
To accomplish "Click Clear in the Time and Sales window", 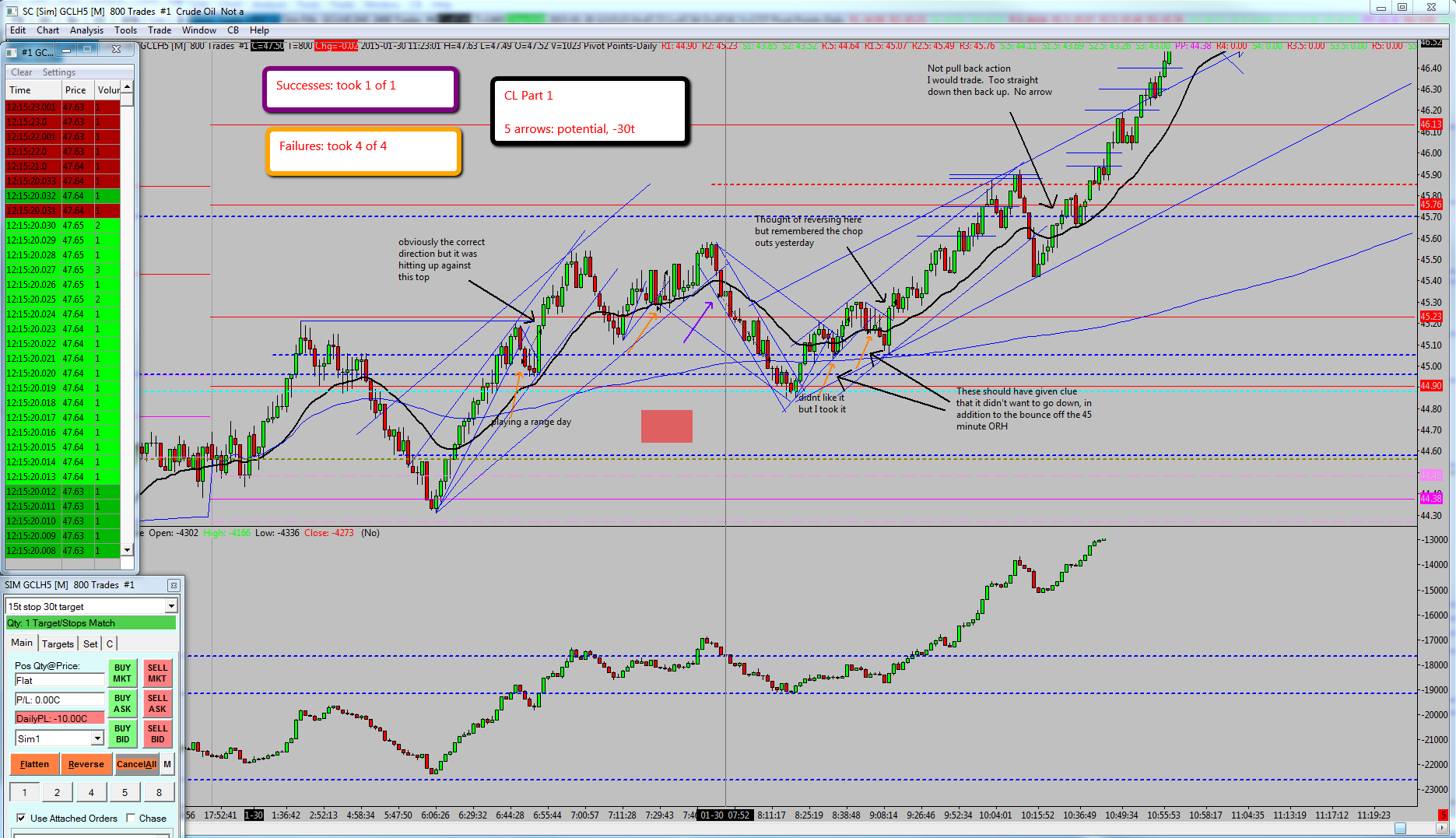I will click(x=22, y=72).
